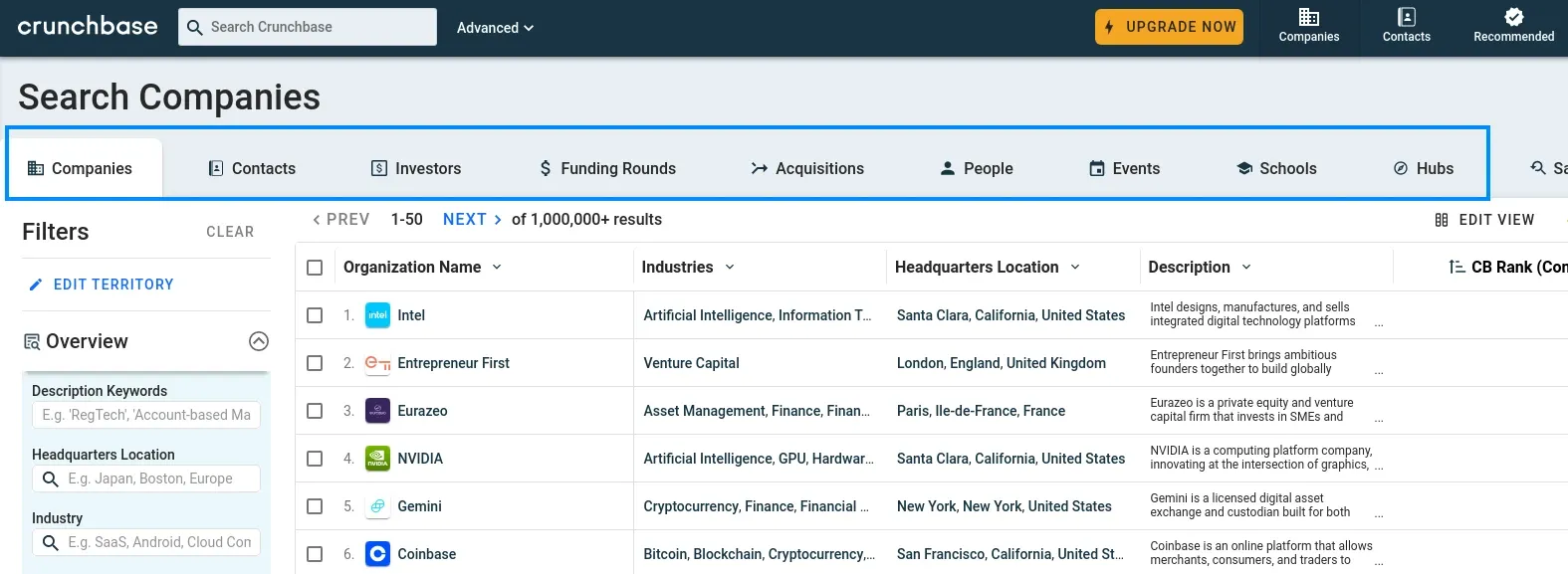Open the Organization Name column dropdown arrow
This screenshot has height=574, width=1568.
coord(497,267)
